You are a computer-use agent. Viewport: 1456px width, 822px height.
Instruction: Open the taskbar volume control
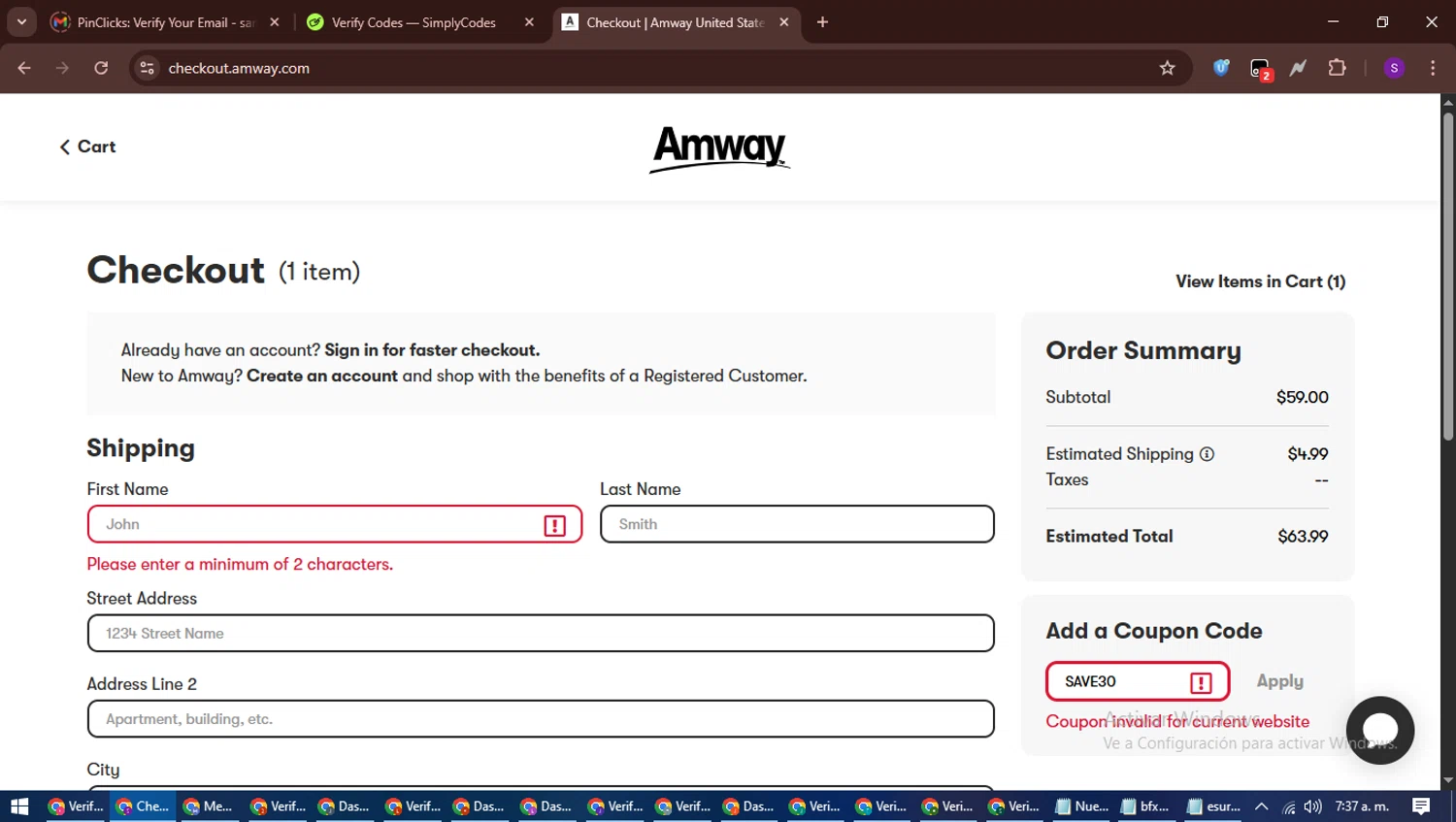[1313, 806]
